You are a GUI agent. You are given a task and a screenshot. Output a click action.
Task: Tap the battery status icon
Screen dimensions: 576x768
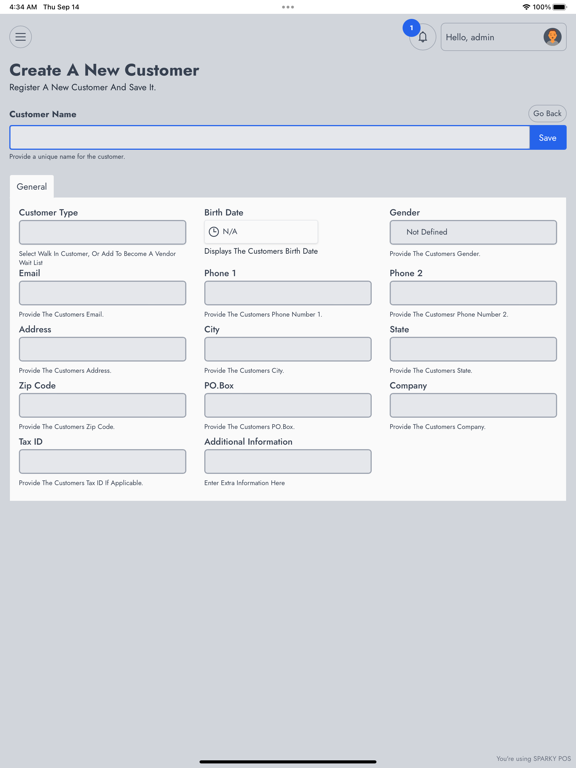(560, 7)
